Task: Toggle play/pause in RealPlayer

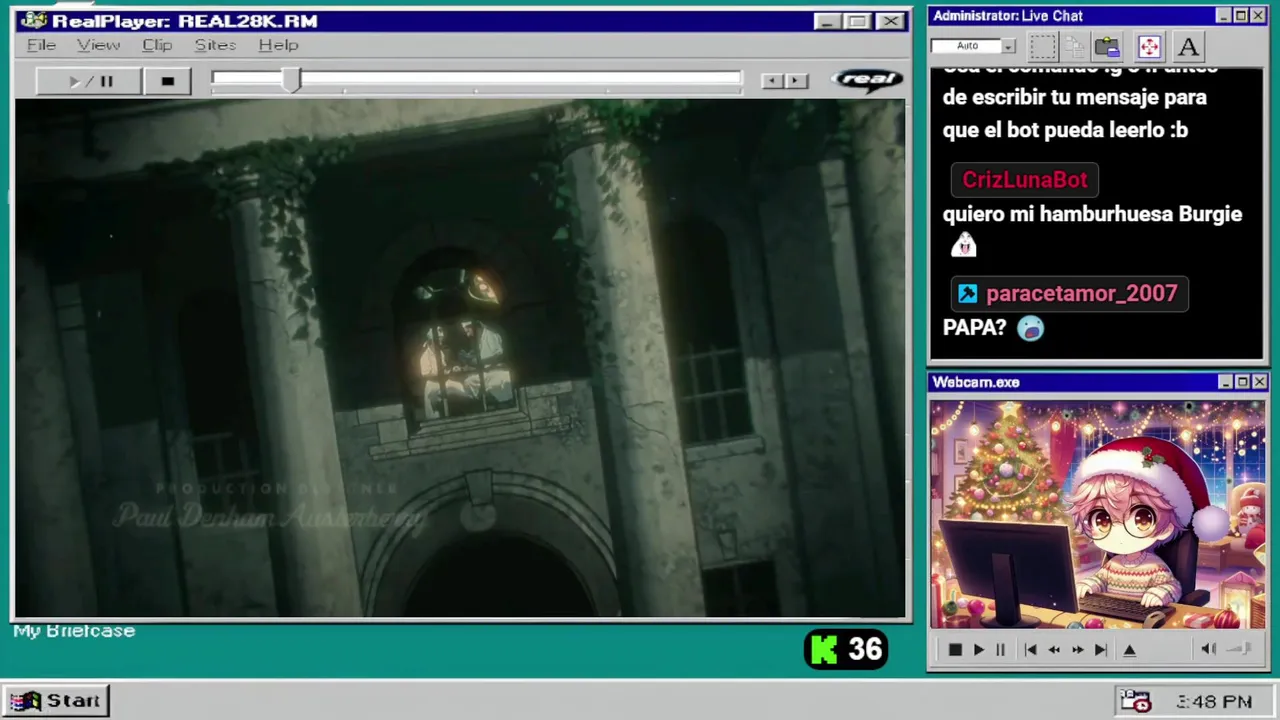Action: [88, 81]
